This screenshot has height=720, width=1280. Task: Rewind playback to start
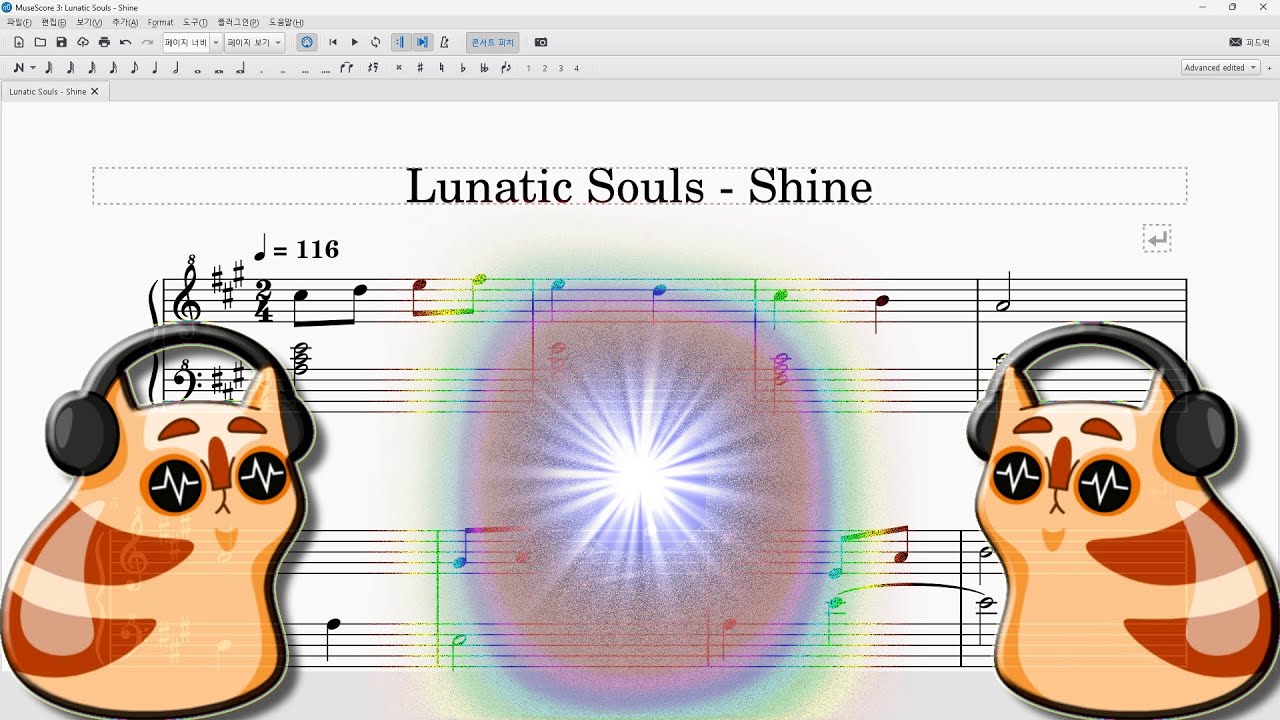click(x=333, y=42)
